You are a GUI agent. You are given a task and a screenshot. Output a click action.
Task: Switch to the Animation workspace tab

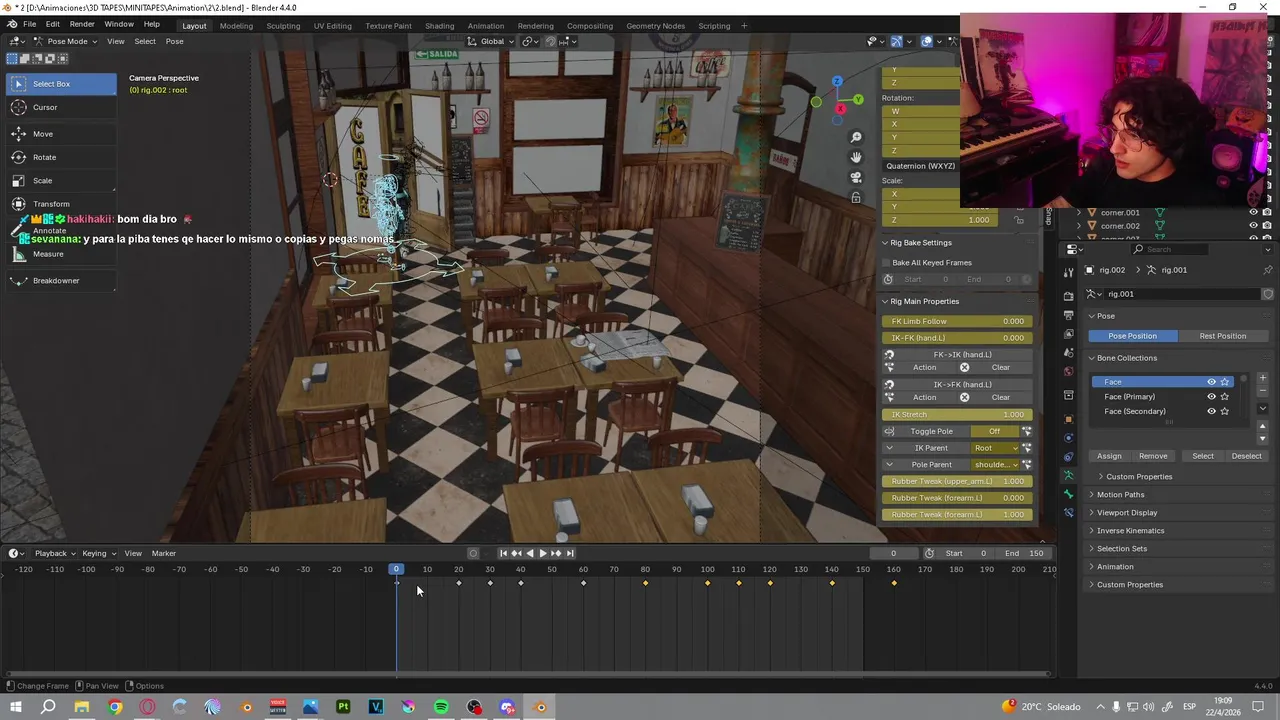point(486,25)
